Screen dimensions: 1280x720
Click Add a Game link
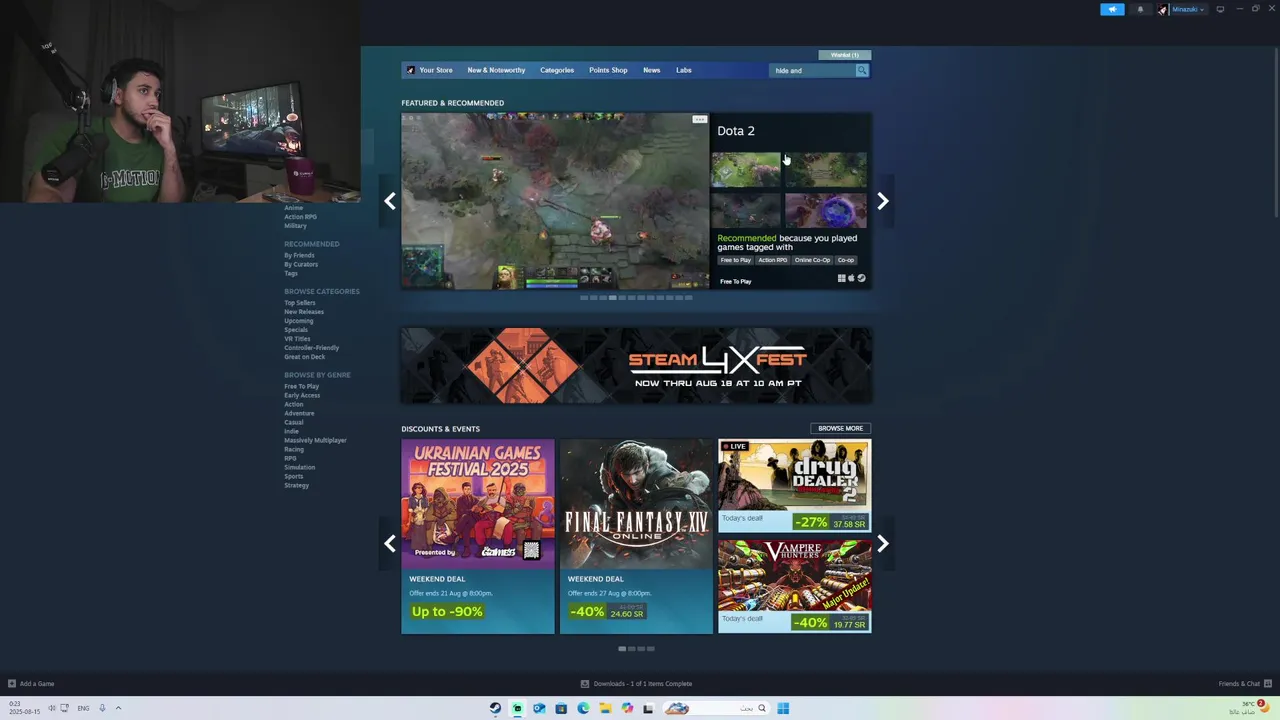37,684
